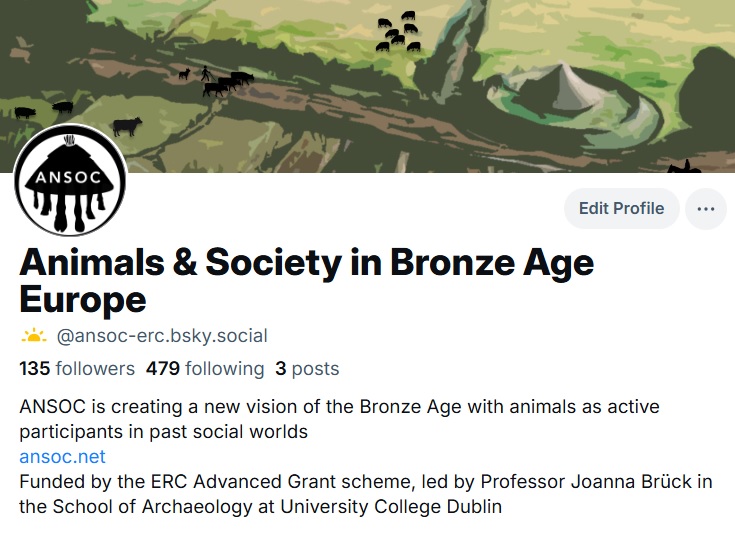Viewport: 735px width, 538px height.
Task: View the 135 followers list
Action: [x=77, y=368]
